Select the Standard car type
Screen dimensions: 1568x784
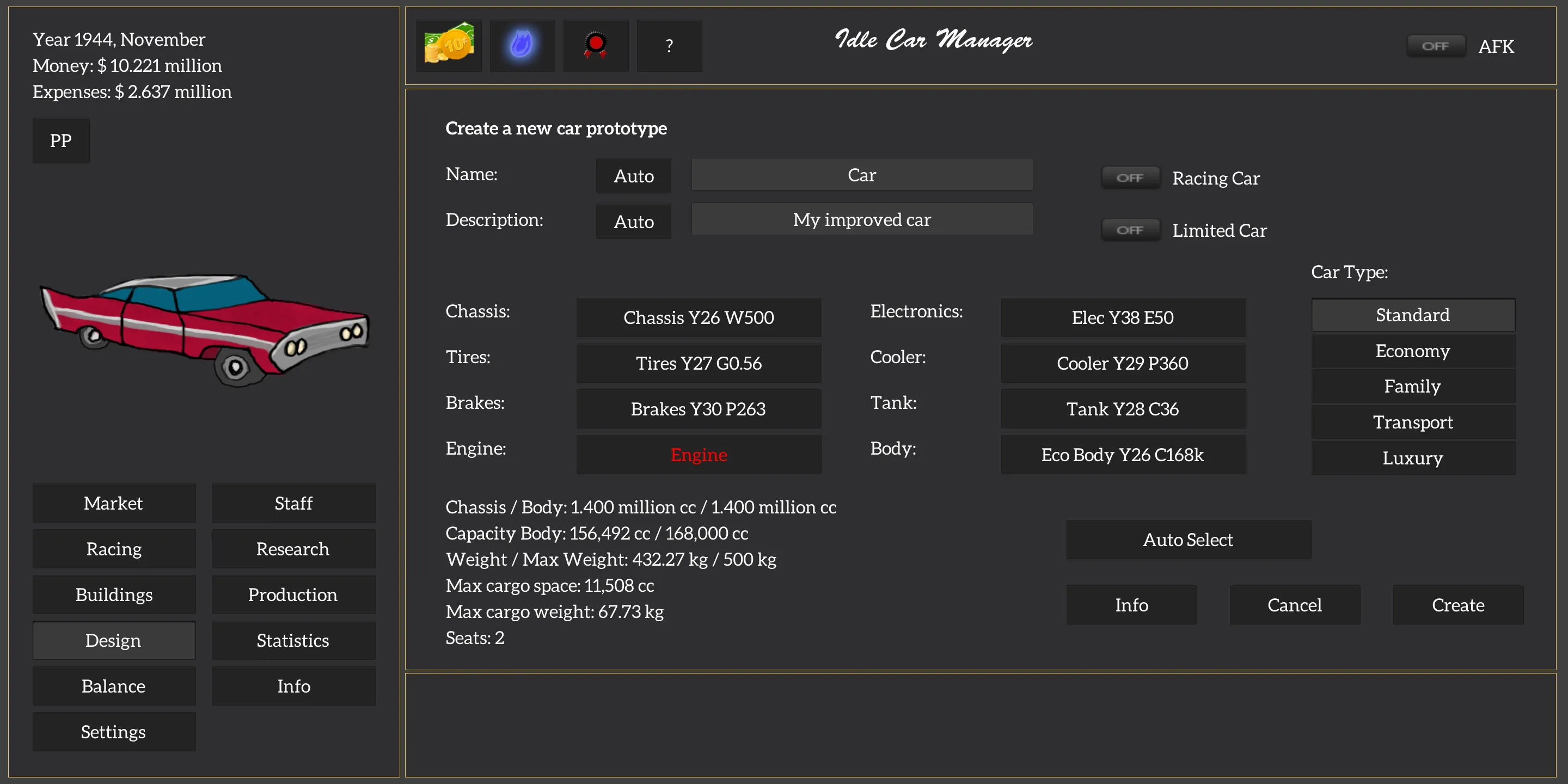[x=1410, y=315]
